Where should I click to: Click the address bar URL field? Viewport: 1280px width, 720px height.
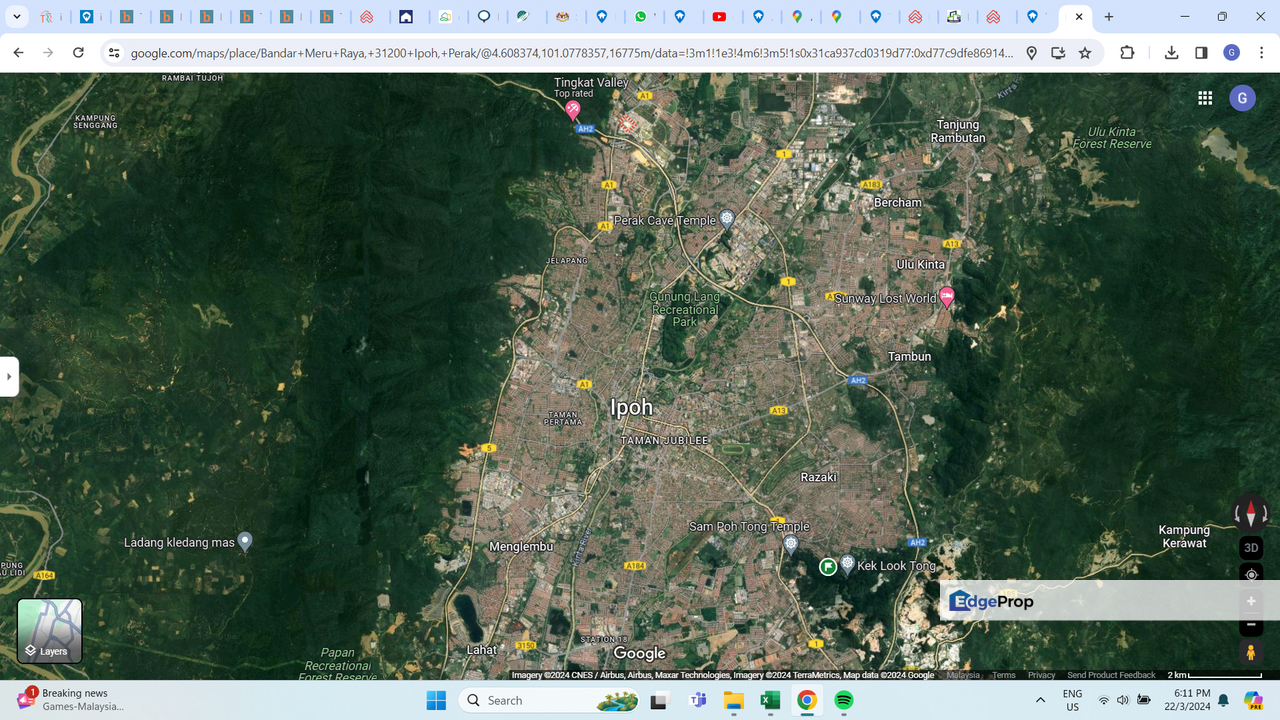[570, 53]
